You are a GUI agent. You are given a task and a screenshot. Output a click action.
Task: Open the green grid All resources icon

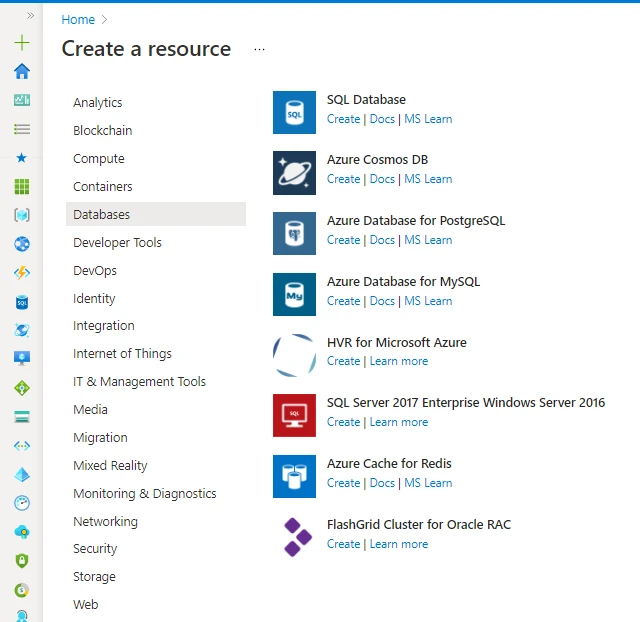(x=22, y=186)
